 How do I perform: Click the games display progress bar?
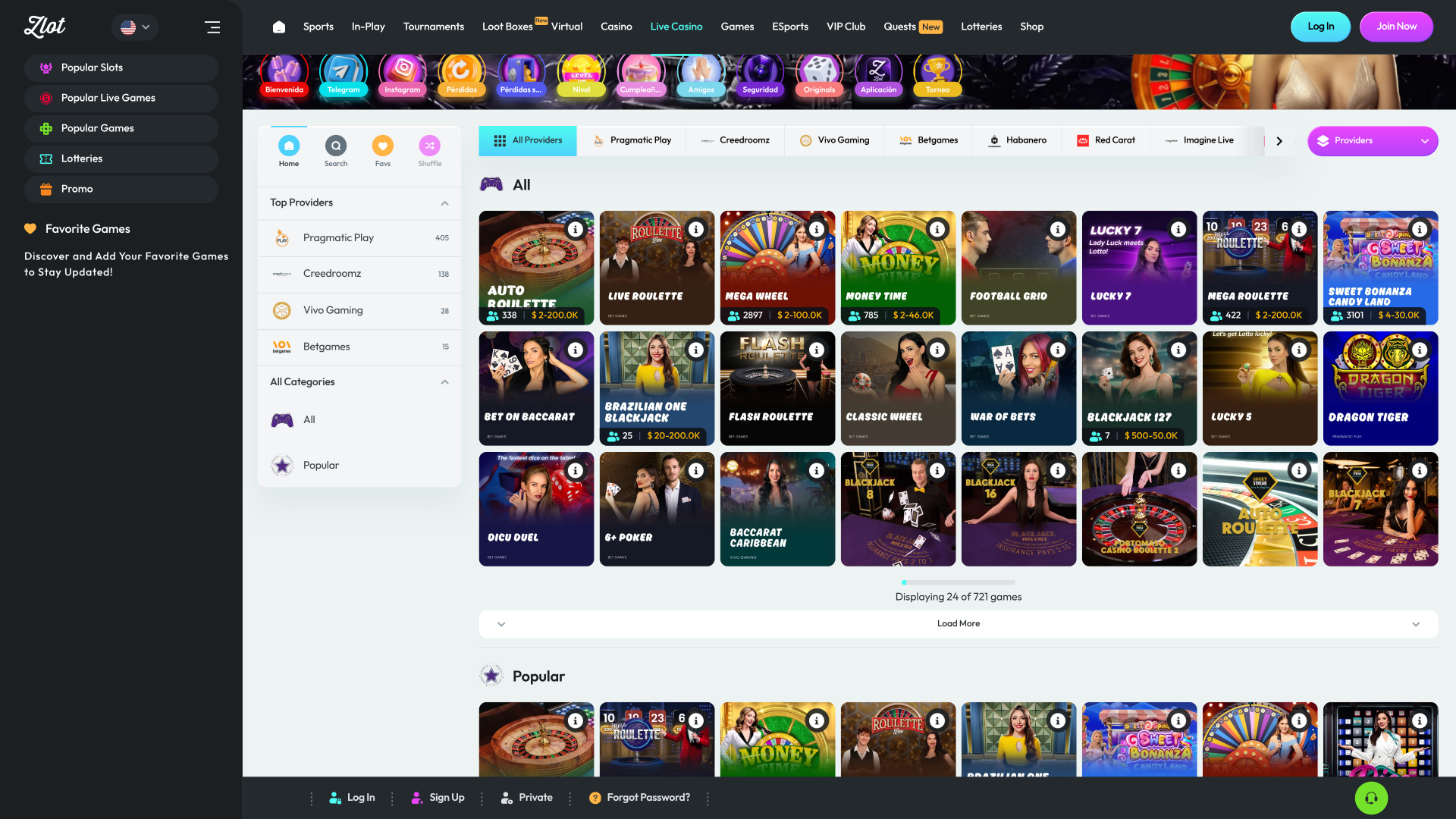[x=959, y=582]
